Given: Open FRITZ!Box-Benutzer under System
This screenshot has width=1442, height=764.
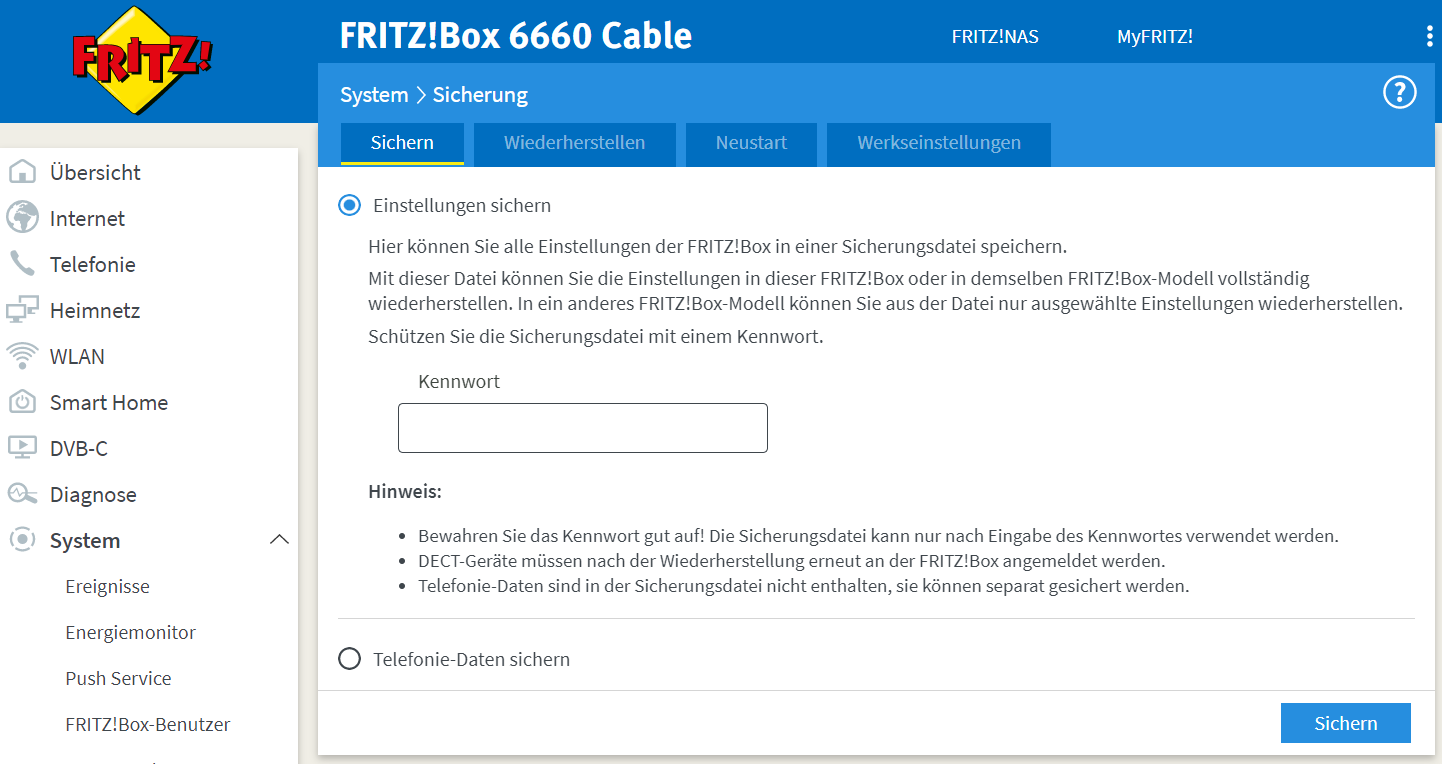Looking at the screenshot, I should [148, 724].
